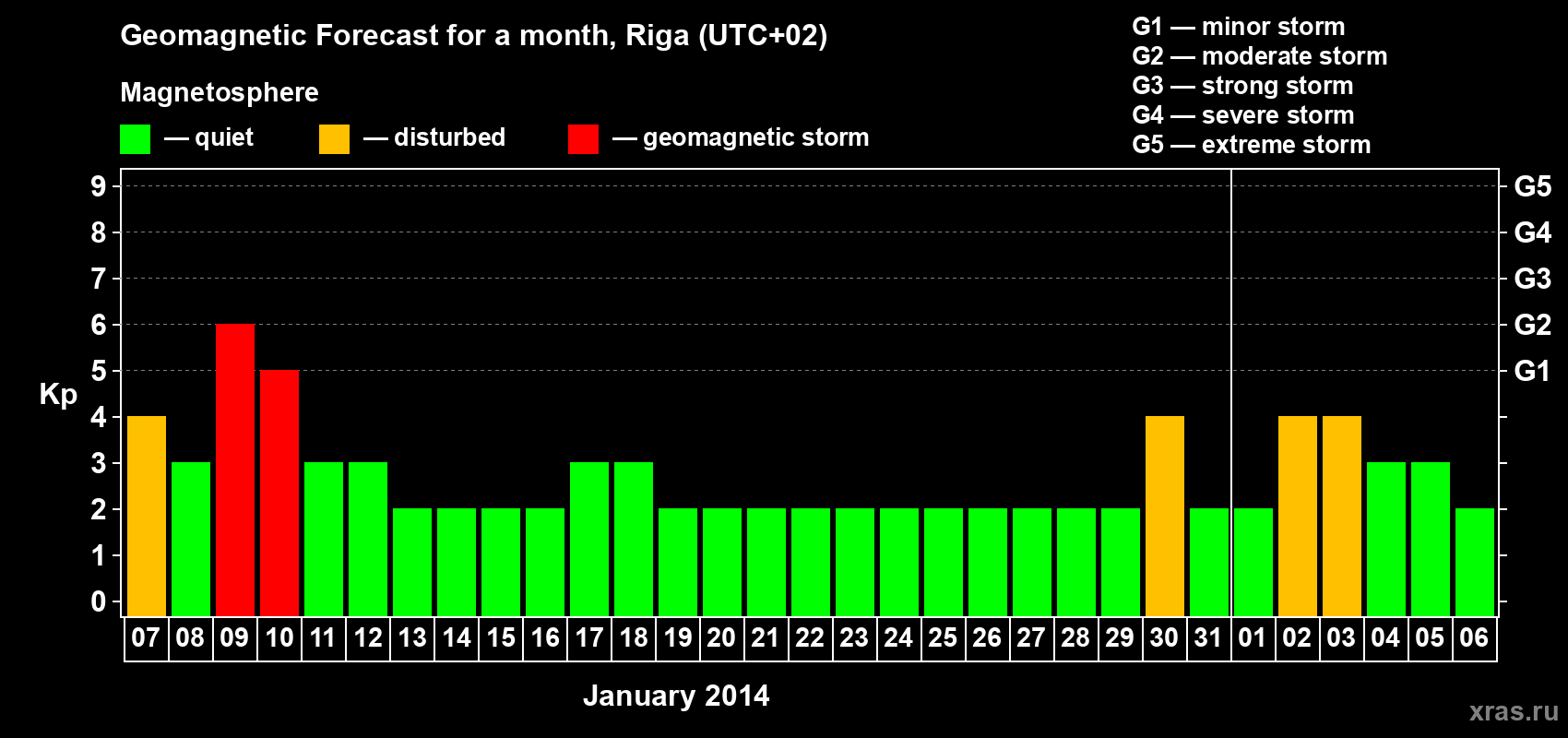
Task: Click the right axis G1 label
Action: click(1532, 371)
